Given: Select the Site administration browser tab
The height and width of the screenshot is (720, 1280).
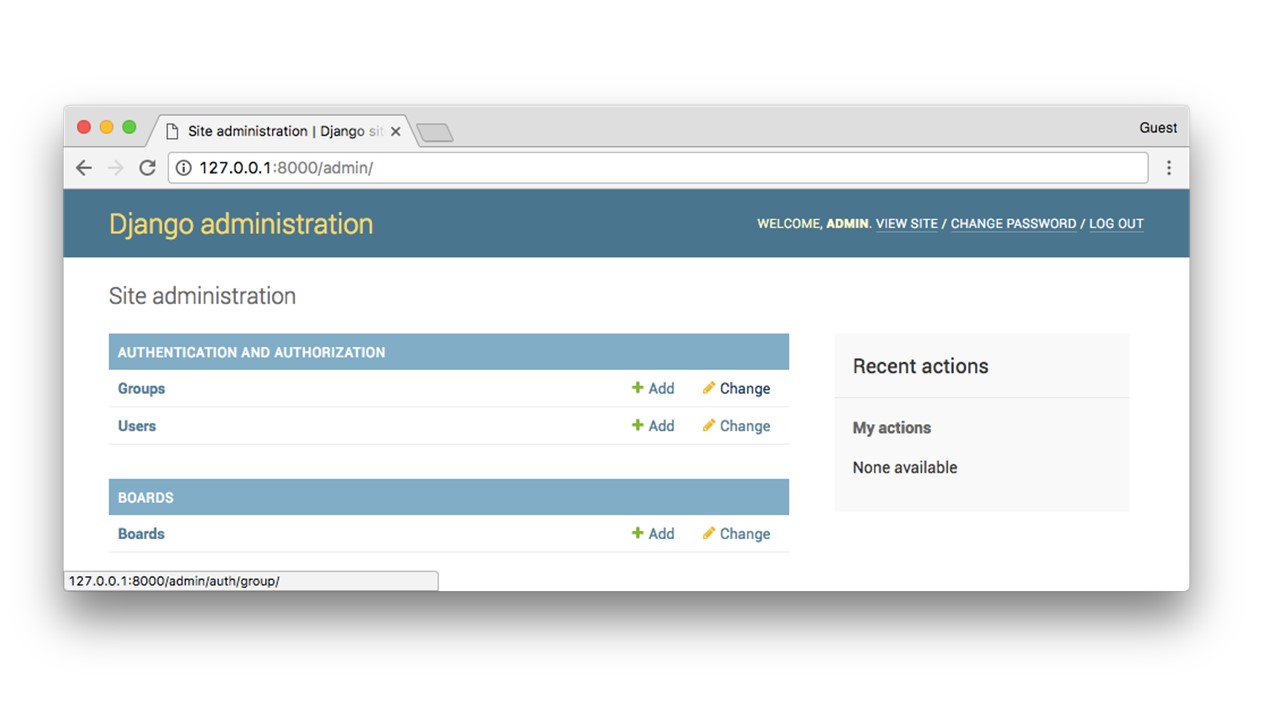Looking at the screenshot, I should coord(280,131).
